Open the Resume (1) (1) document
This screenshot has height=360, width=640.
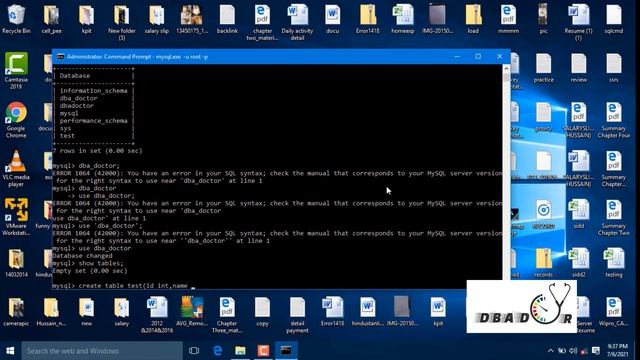click(578, 22)
